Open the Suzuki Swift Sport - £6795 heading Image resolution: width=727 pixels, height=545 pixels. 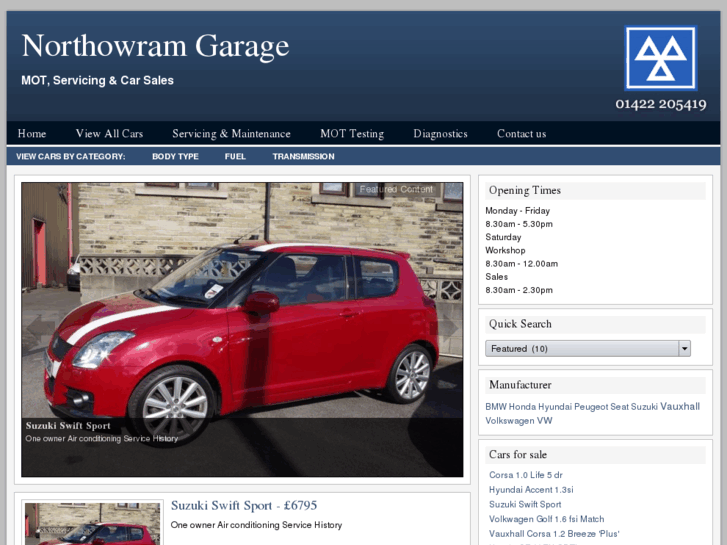pyautogui.click(x=244, y=506)
